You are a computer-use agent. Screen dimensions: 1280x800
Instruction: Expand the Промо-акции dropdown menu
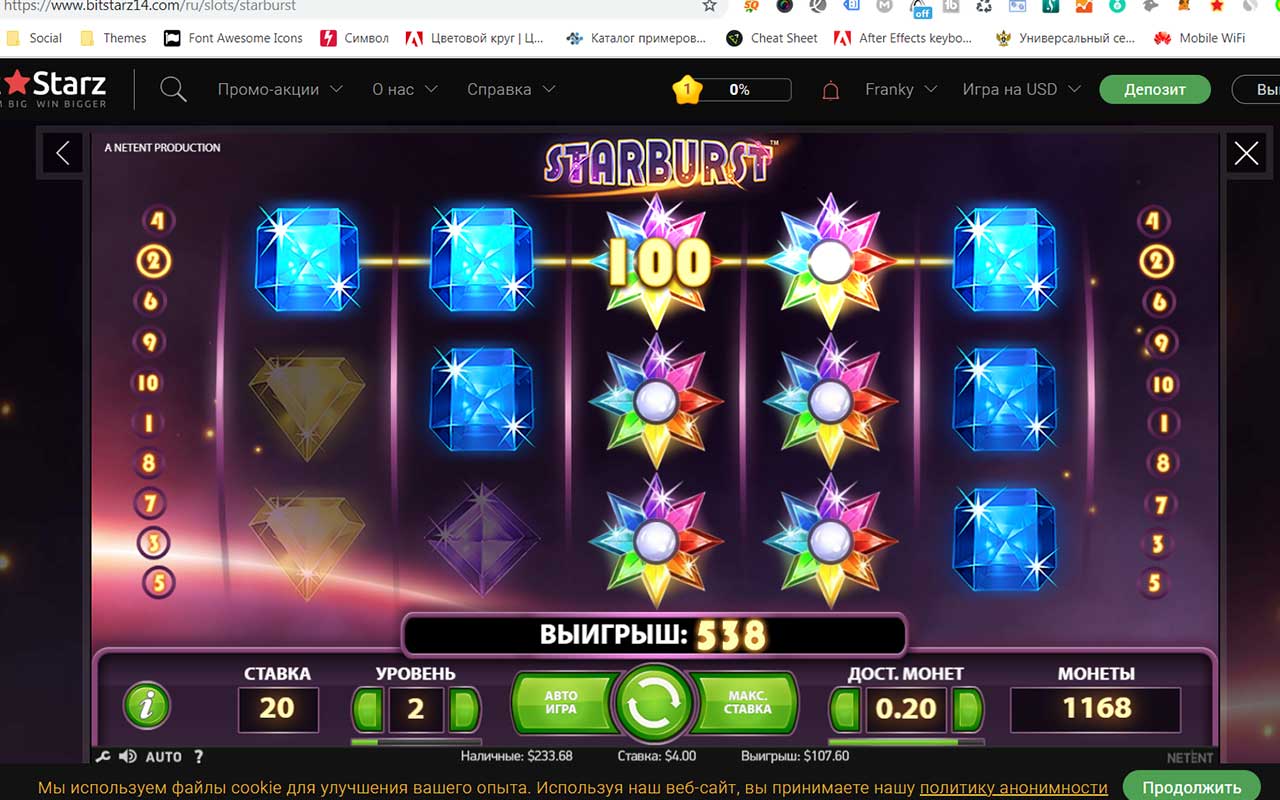coord(280,89)
